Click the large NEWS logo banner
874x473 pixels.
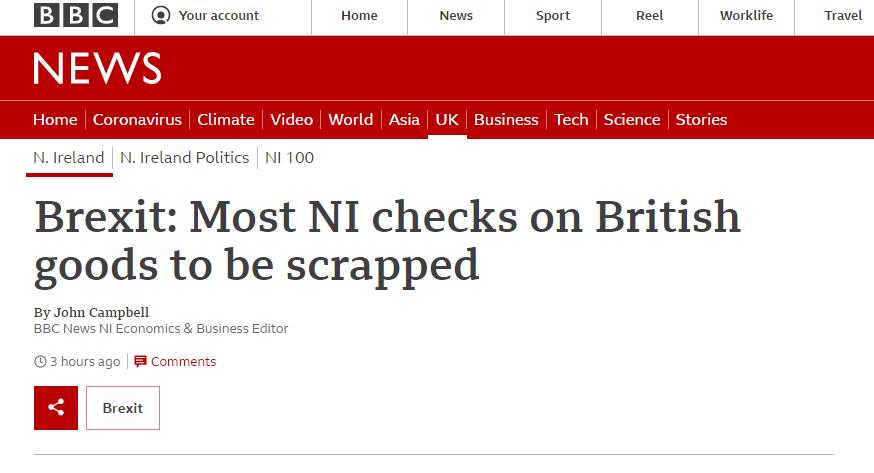click(x=97, y=68)
